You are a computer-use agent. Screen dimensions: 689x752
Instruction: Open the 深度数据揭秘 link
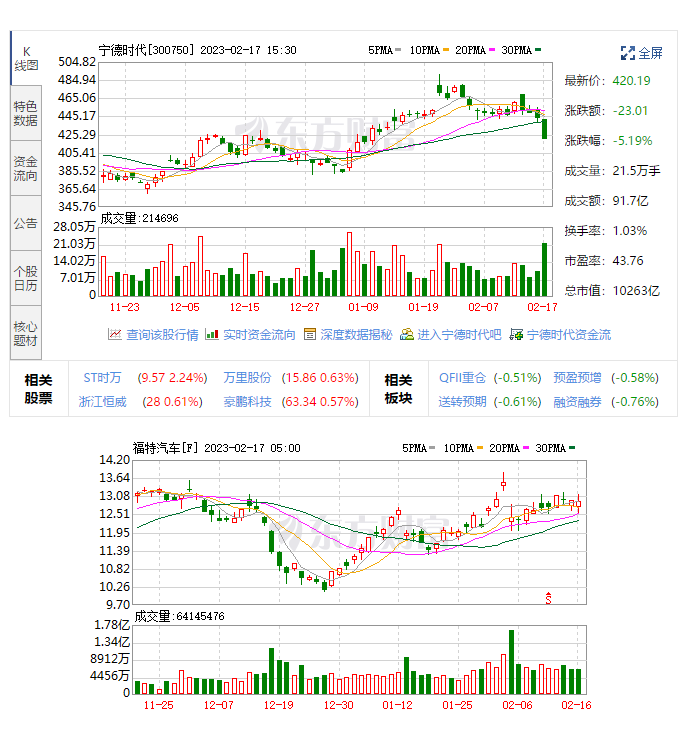[356, 335]
